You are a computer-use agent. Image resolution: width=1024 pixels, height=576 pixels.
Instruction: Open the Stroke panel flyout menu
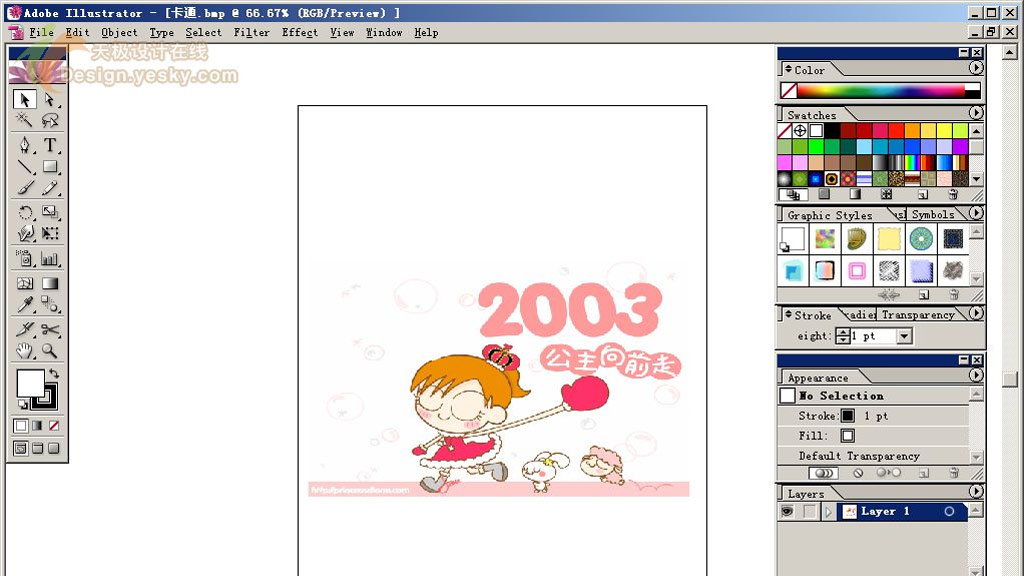[976, 313]
